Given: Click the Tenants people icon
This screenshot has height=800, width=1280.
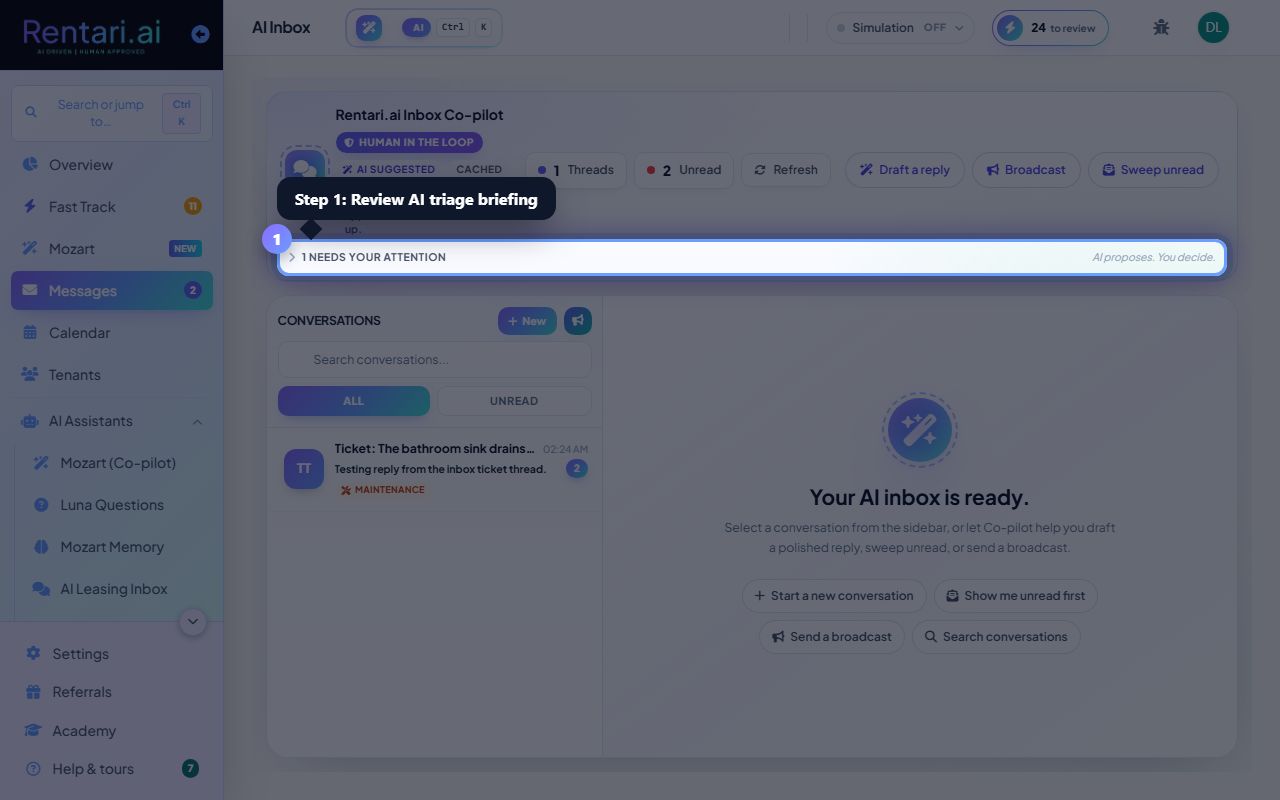Looking at the screenshot, I should (x=30, y=375).
